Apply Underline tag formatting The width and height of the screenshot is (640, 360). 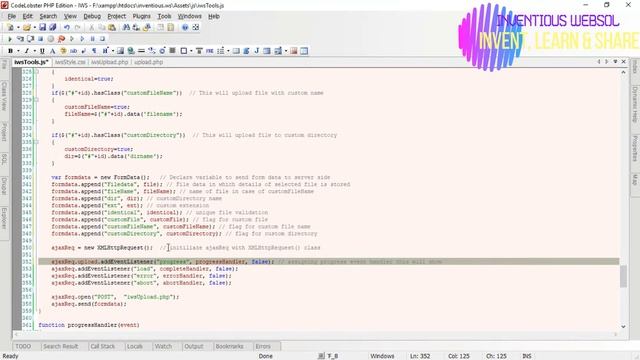pos(42,51)
